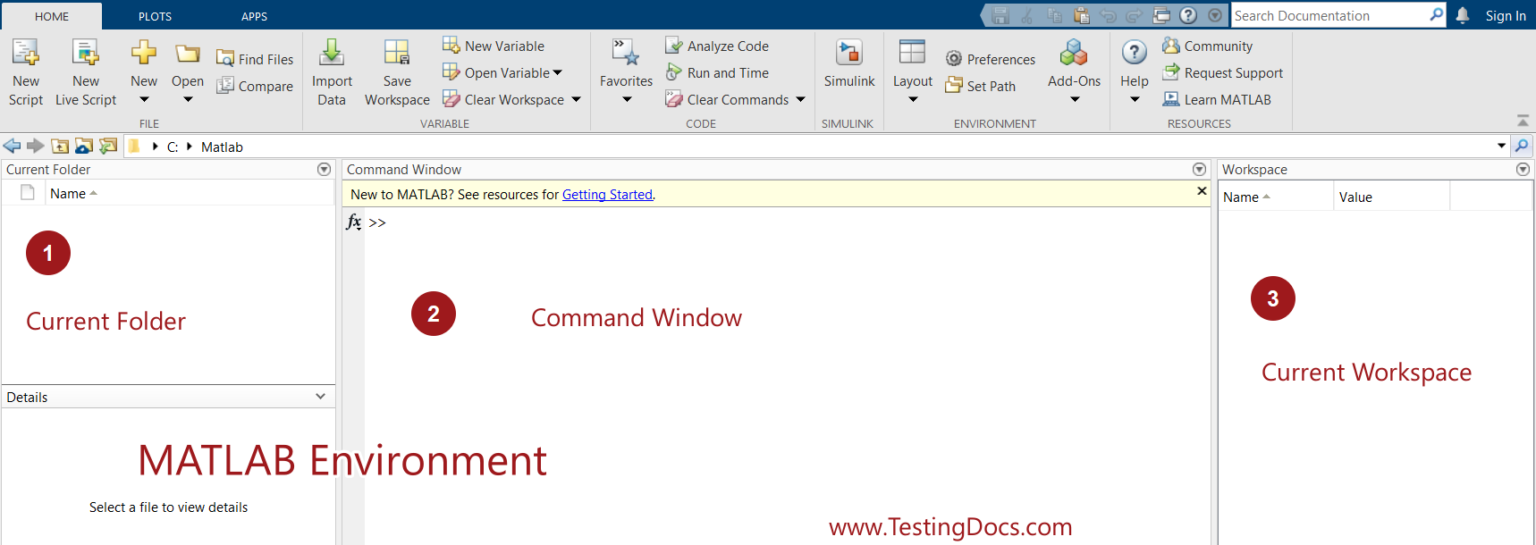Click the New Script icon
Screen dimensions: 1536x545
tap(25, 54)
